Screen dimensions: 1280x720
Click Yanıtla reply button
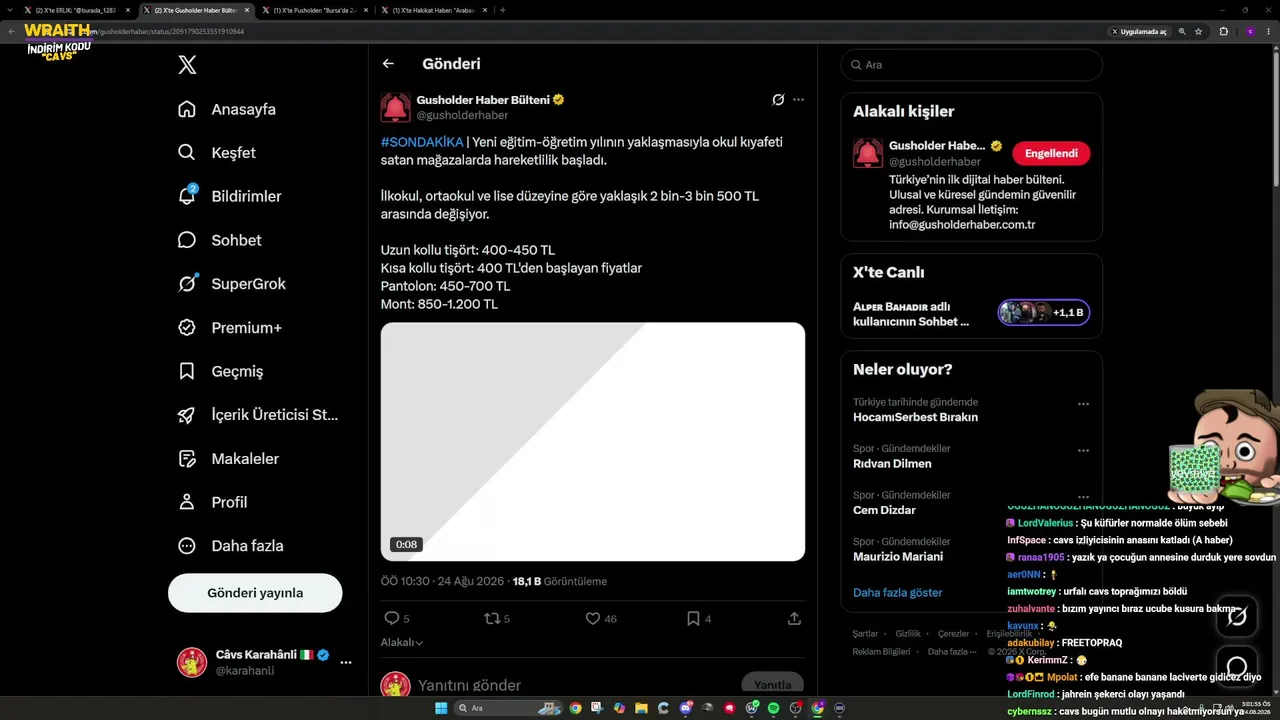[x=772, y=685]
